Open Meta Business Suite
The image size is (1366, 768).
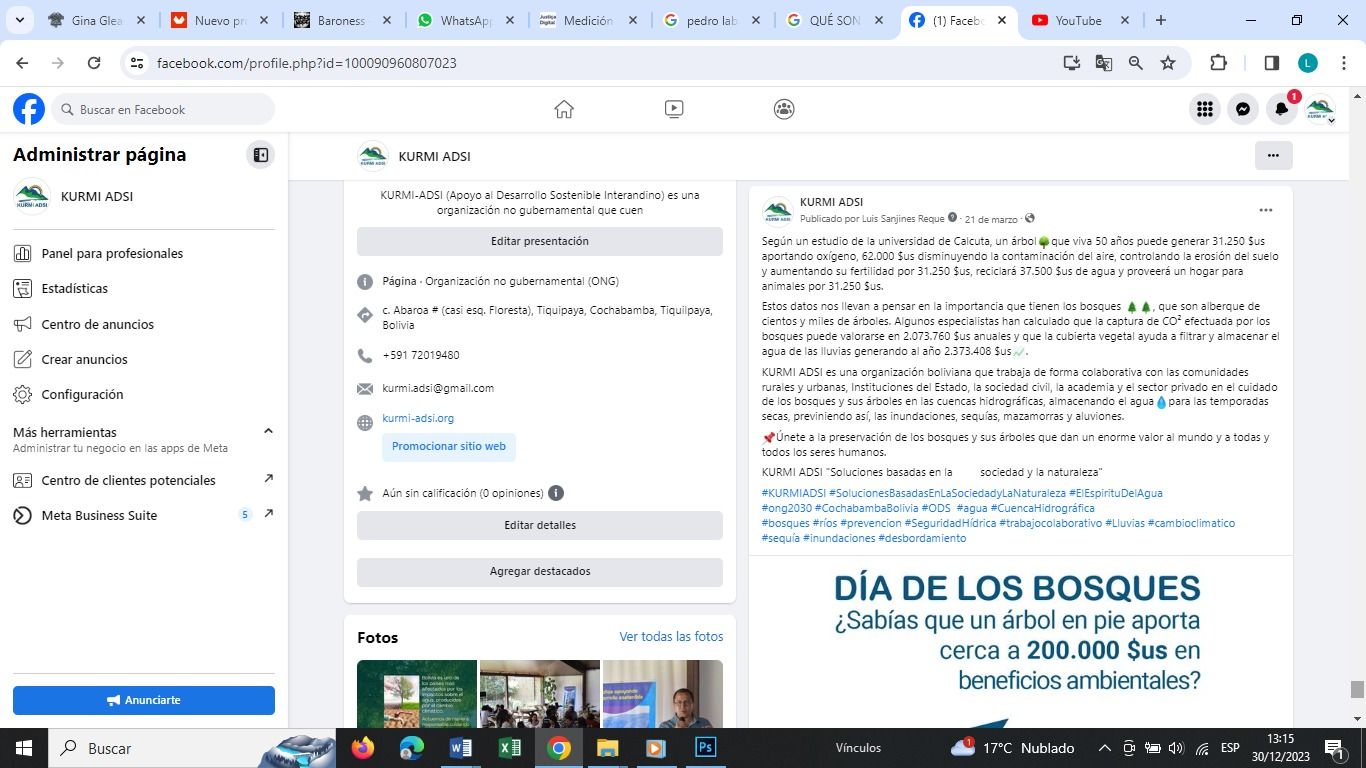pos(144,515)
